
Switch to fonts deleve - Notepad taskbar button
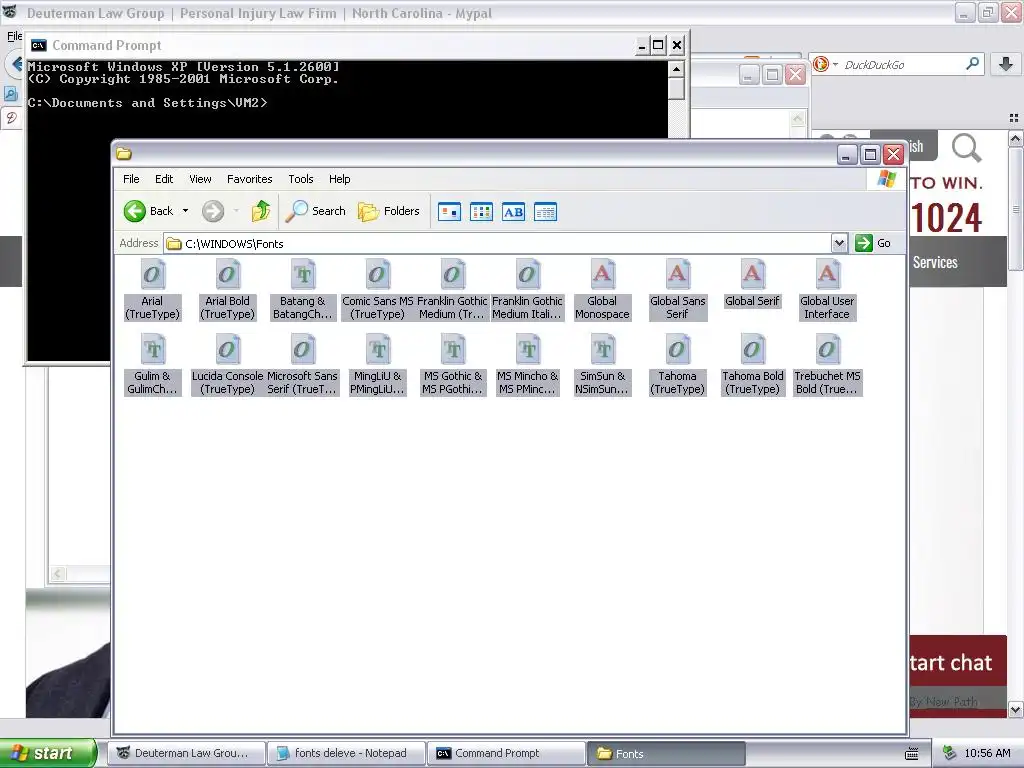click(x=347, y=753)
